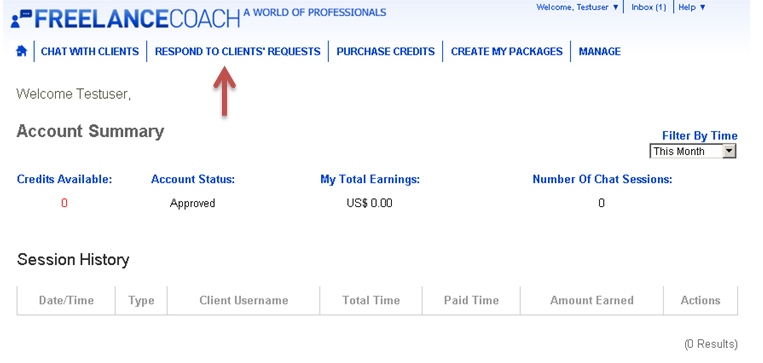
Task: Open the Manage menu
Action: tap(600, 52)
